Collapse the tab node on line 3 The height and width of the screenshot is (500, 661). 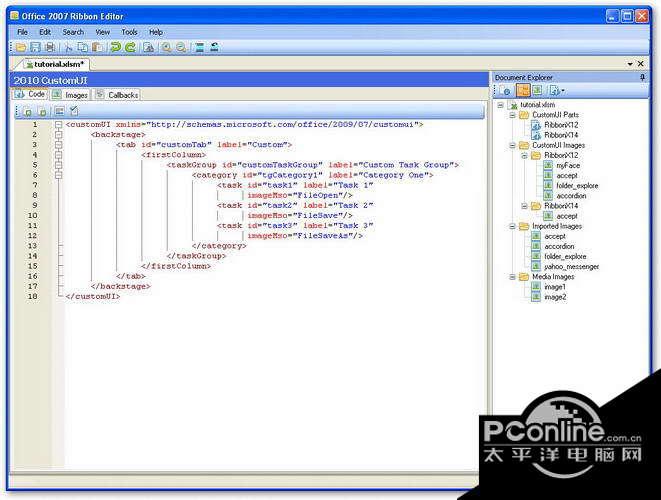tap(59, 145)
